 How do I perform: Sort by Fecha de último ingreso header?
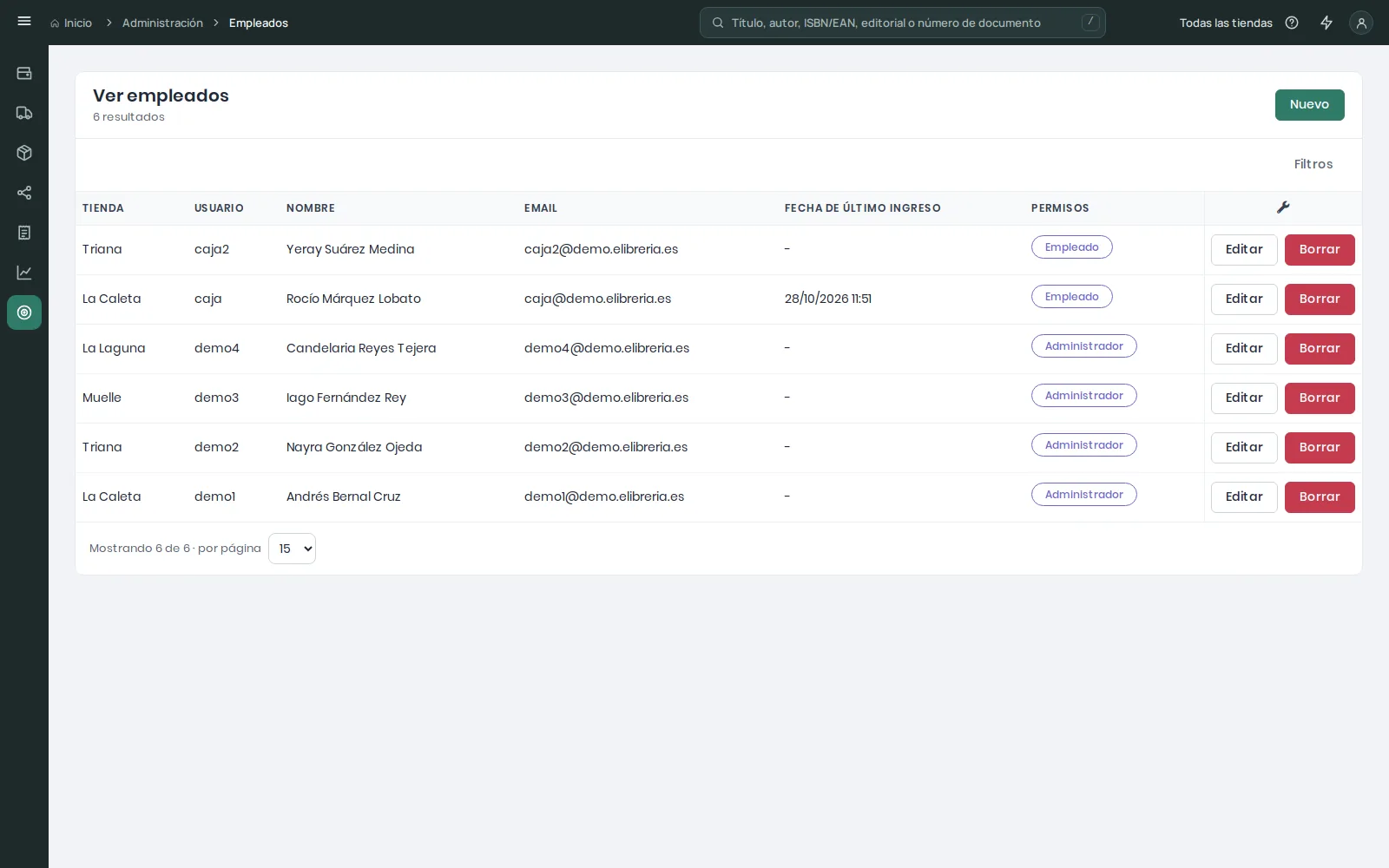[863, 208]
